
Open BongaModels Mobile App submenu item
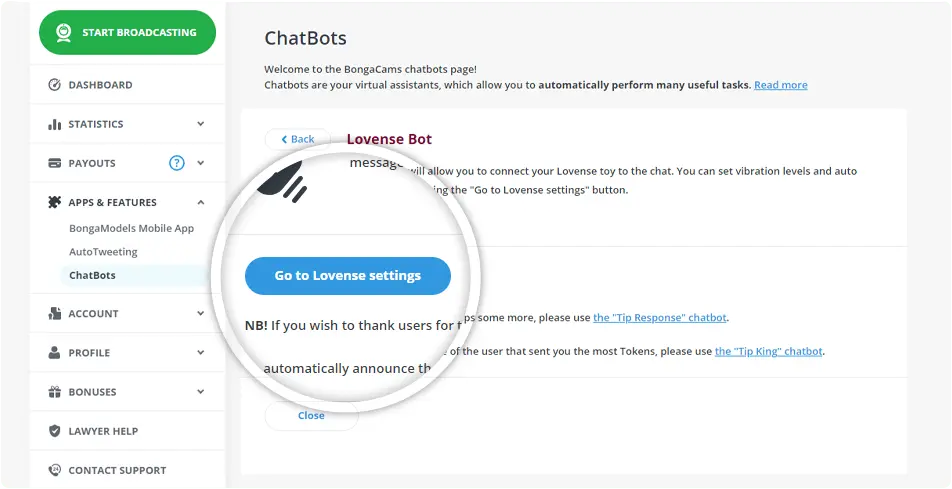coord(131,228)
